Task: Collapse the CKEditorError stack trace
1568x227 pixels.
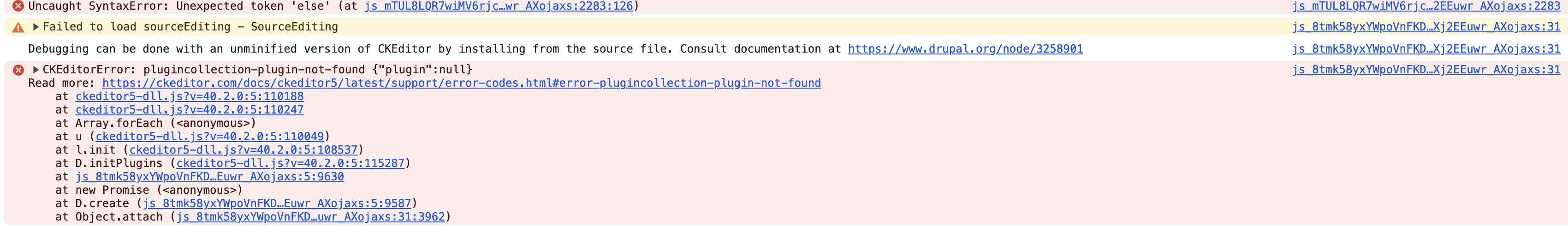Action: (36, 69)
